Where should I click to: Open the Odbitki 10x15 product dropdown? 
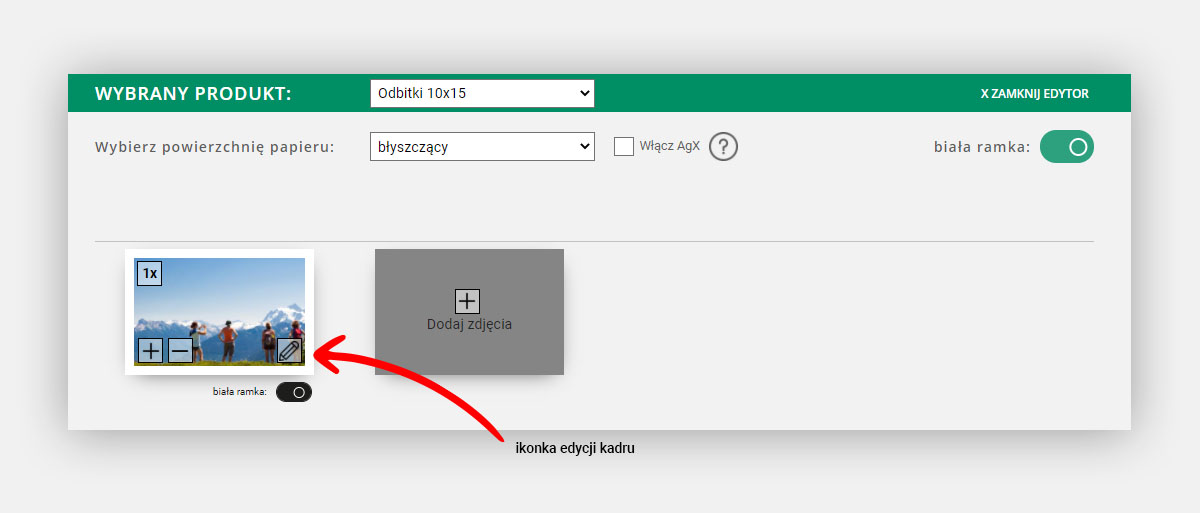click(482, 94)
